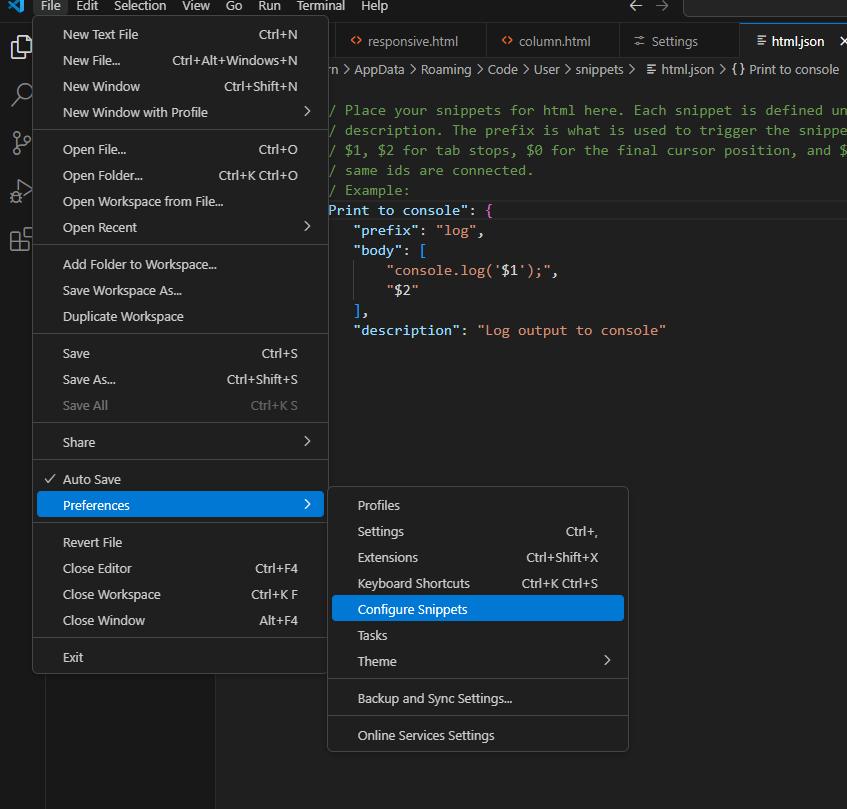Choose Duplicate Workspace
This screenshot has width=847, height=809.
(180, 316)
